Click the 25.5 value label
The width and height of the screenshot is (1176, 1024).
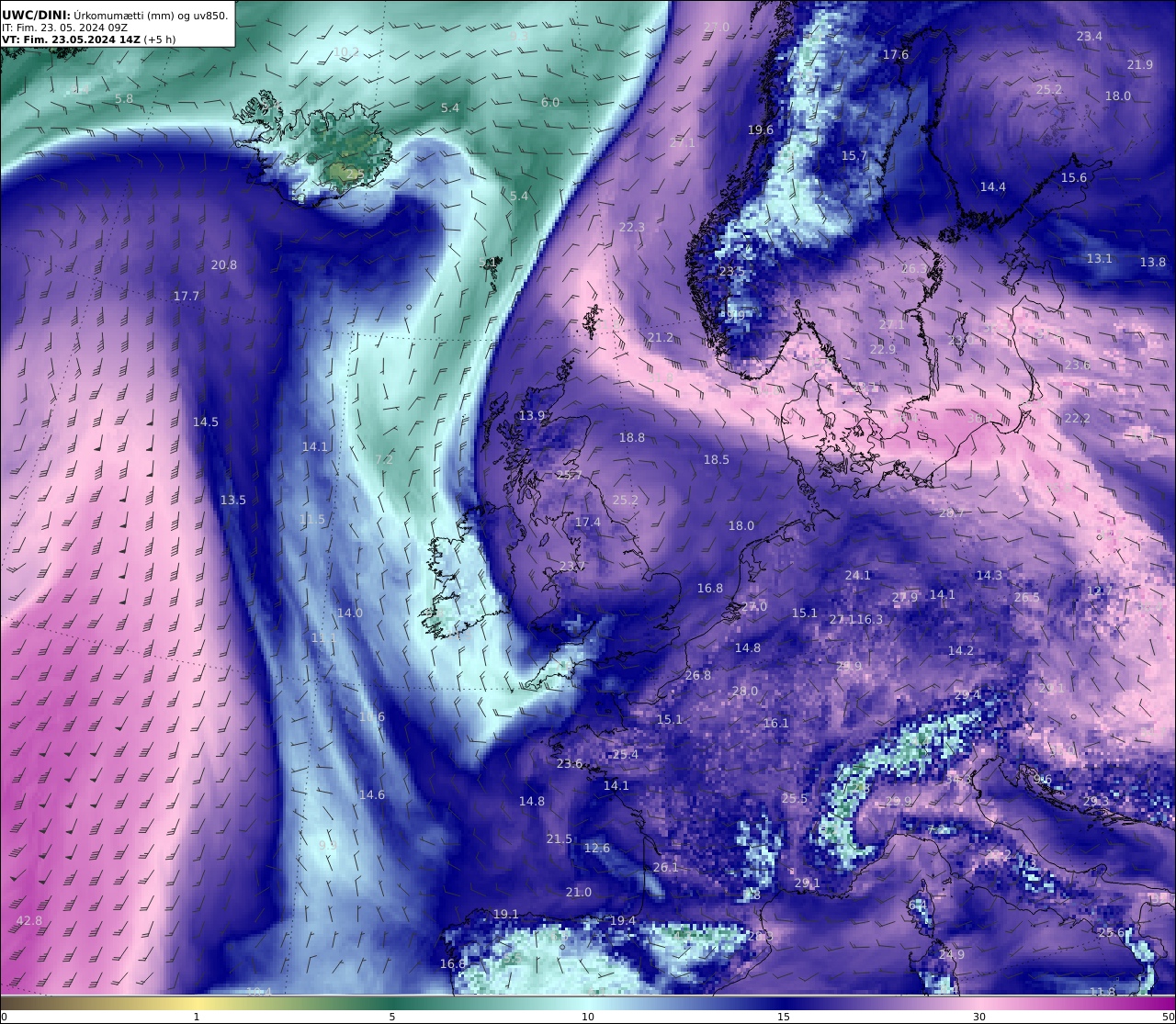click(x=795, y=798)
